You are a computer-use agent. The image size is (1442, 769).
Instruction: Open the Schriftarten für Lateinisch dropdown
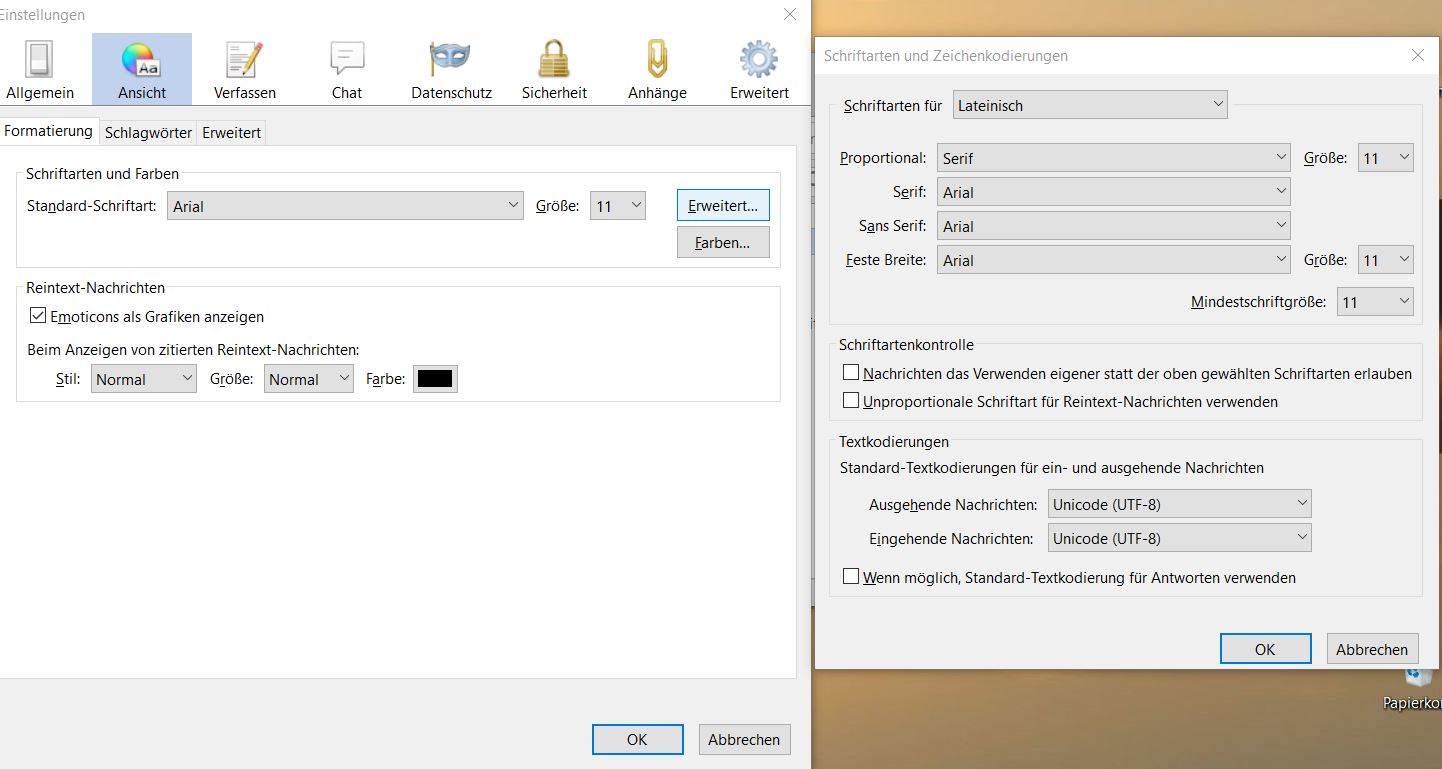(1090, 105)
